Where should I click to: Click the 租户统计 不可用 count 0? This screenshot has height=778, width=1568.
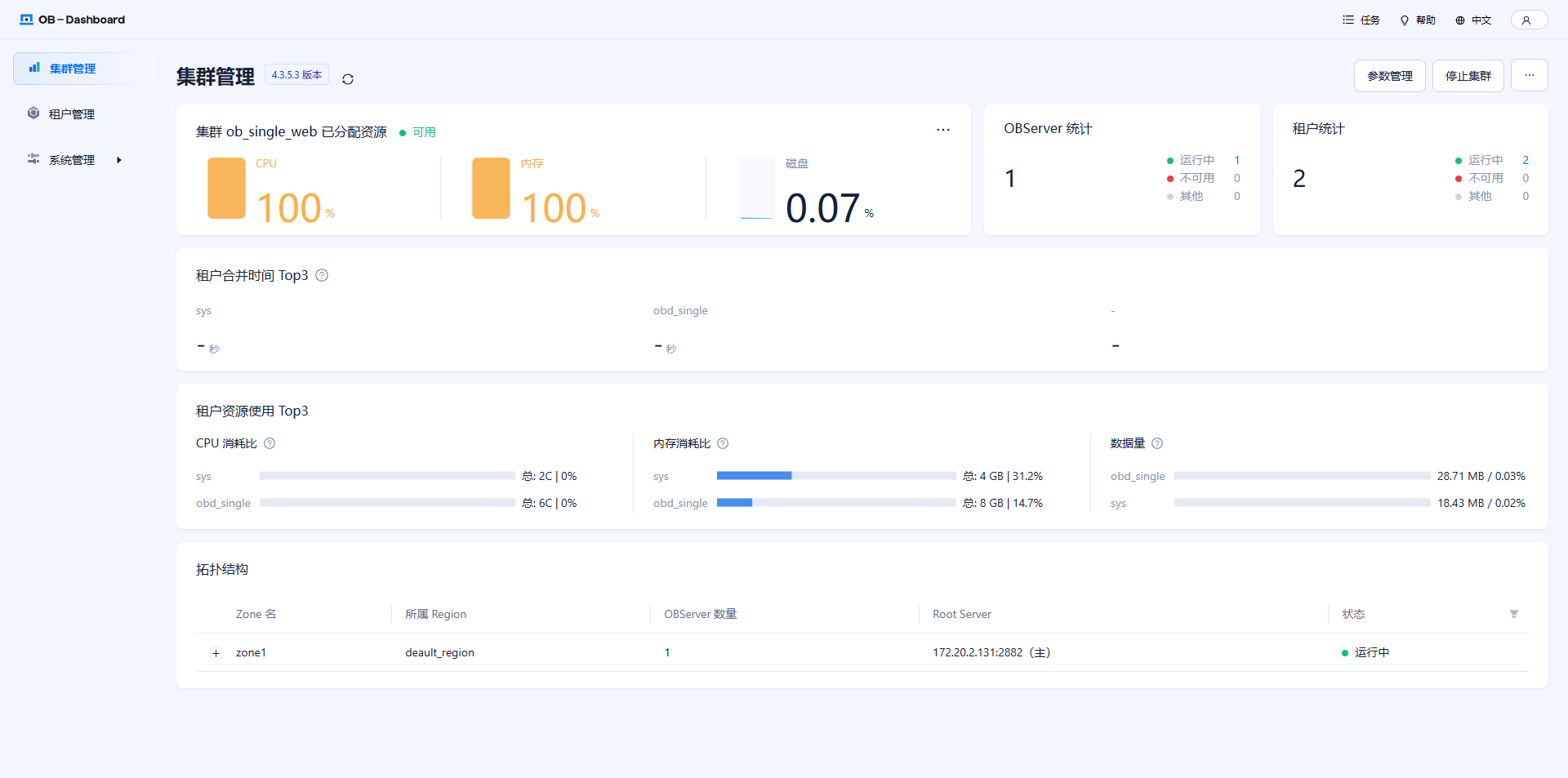pos(1526,178)
